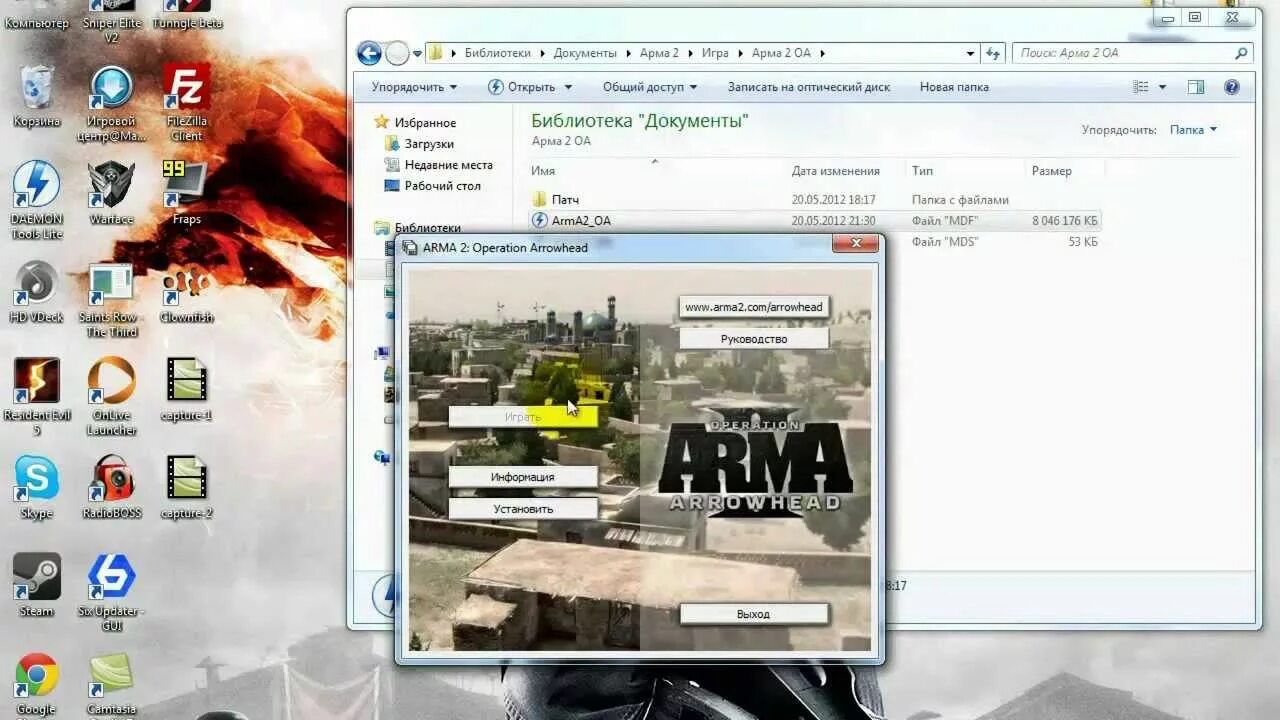Click the Играть button in the ARMA launcher
The image size is (1280, 720).
point(523,417)
